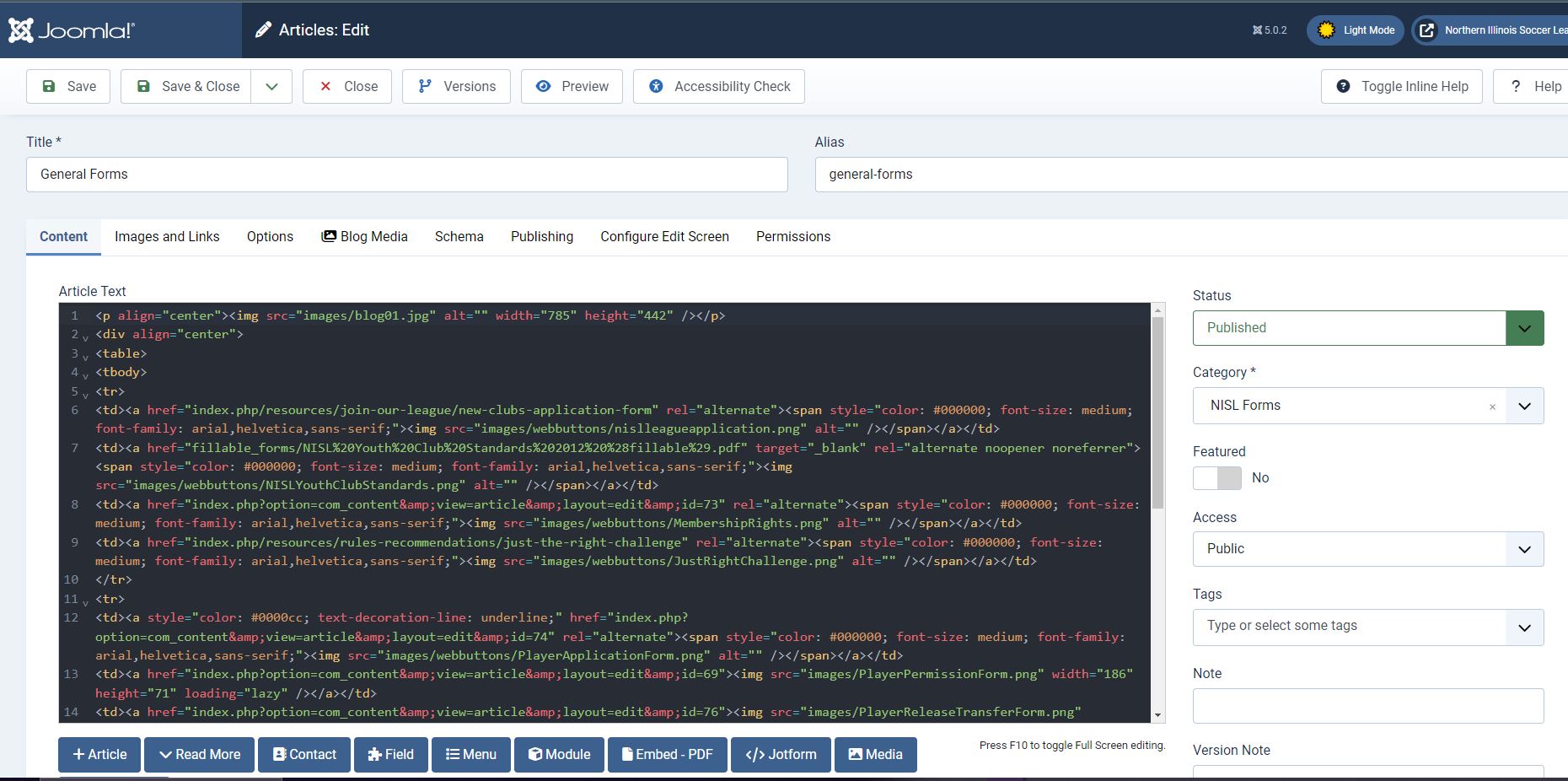Image resolution: width=1568 pixels, height=781 pixels.
Task: Toggle Inline Help on
Action: (x=1401, y=86)
